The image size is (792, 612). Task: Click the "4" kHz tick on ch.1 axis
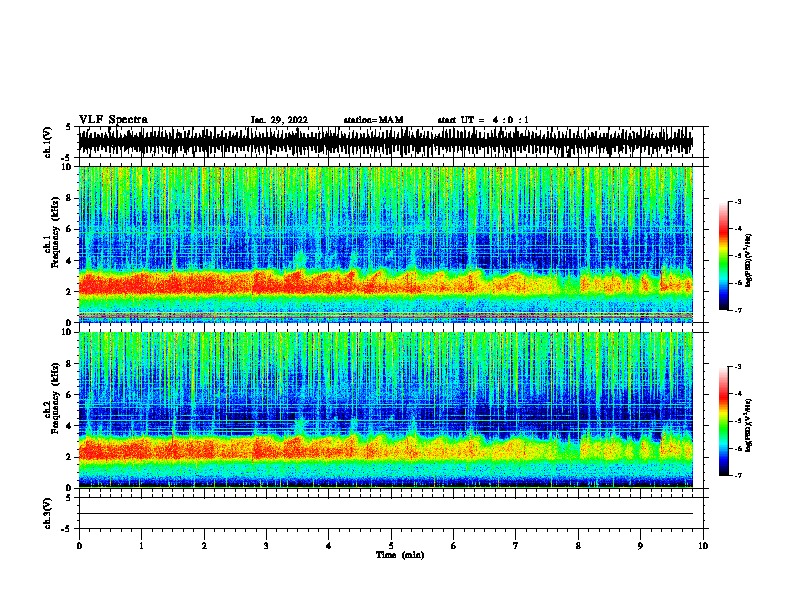pos(71,261)
